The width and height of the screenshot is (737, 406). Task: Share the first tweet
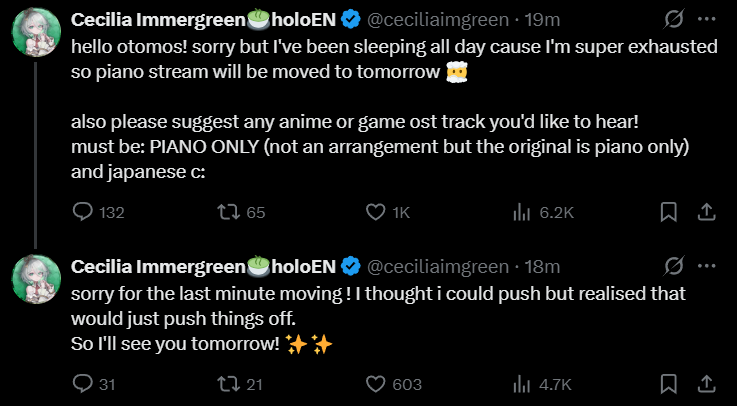tap(705, 212)
